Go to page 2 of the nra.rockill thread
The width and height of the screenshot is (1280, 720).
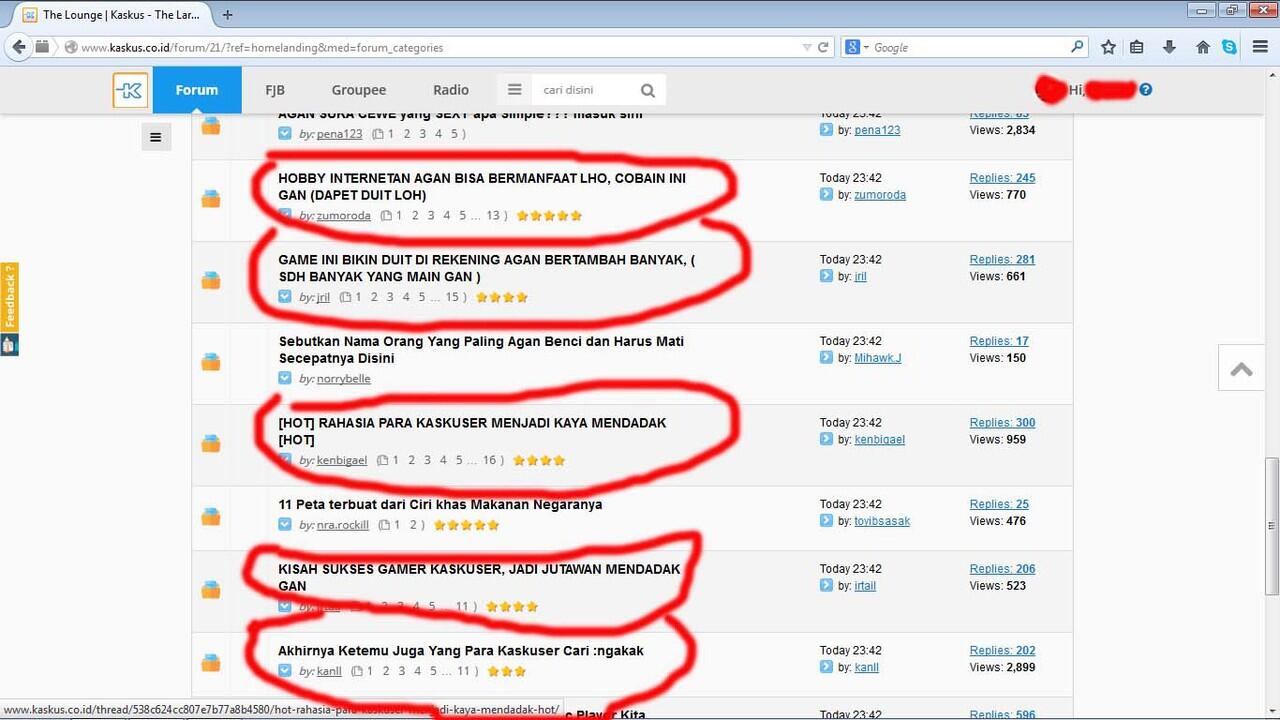point(414,525)
